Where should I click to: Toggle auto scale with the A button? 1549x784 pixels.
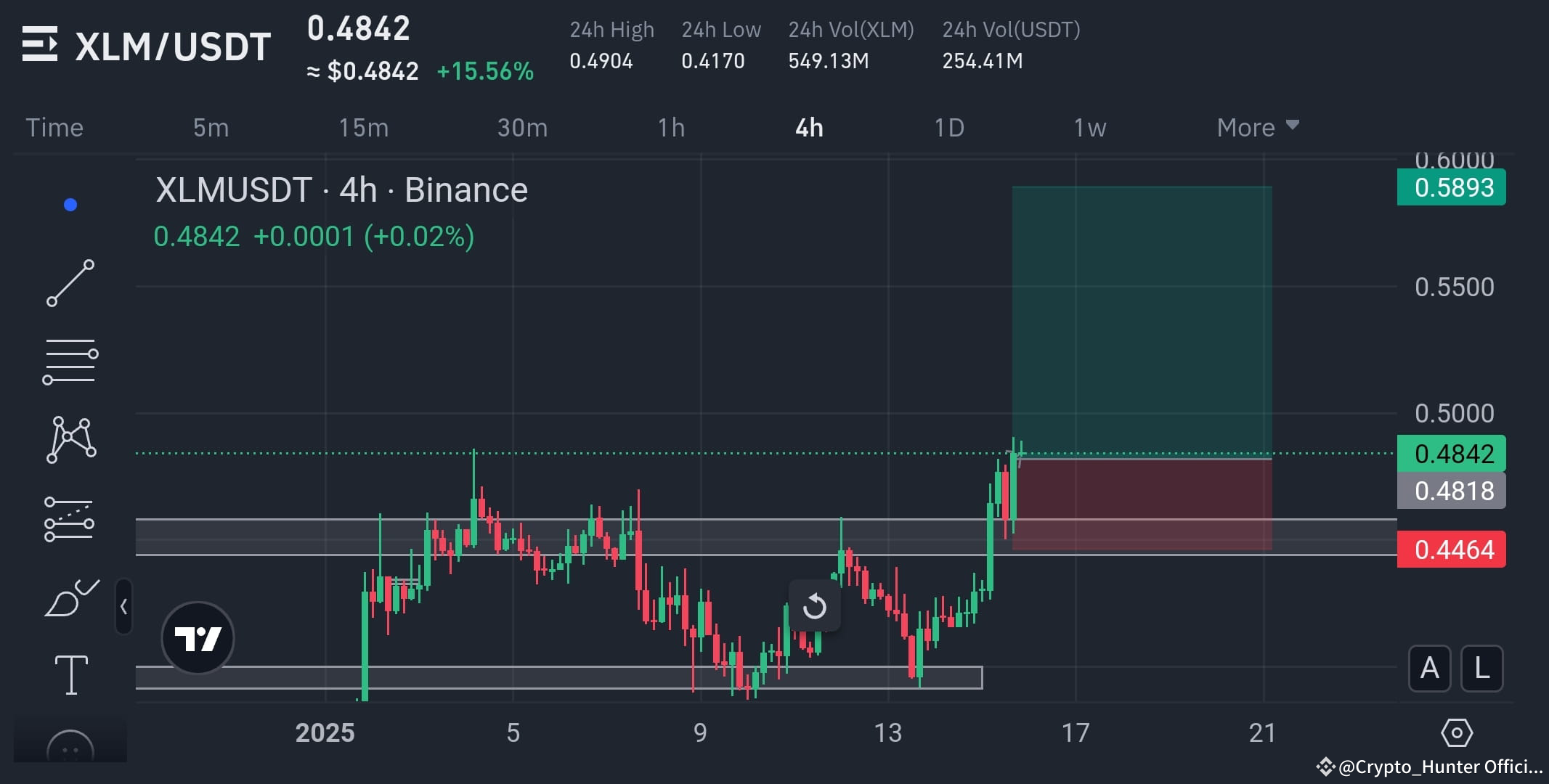coord(1430,669)
